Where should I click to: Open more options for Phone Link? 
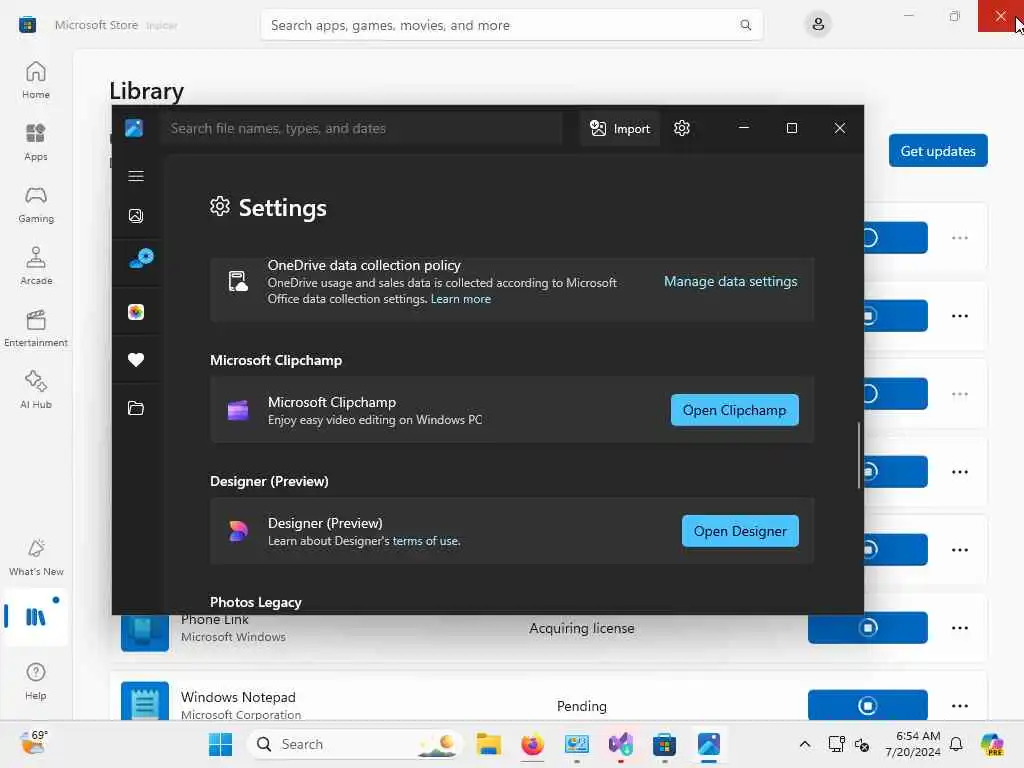(959, 628)
